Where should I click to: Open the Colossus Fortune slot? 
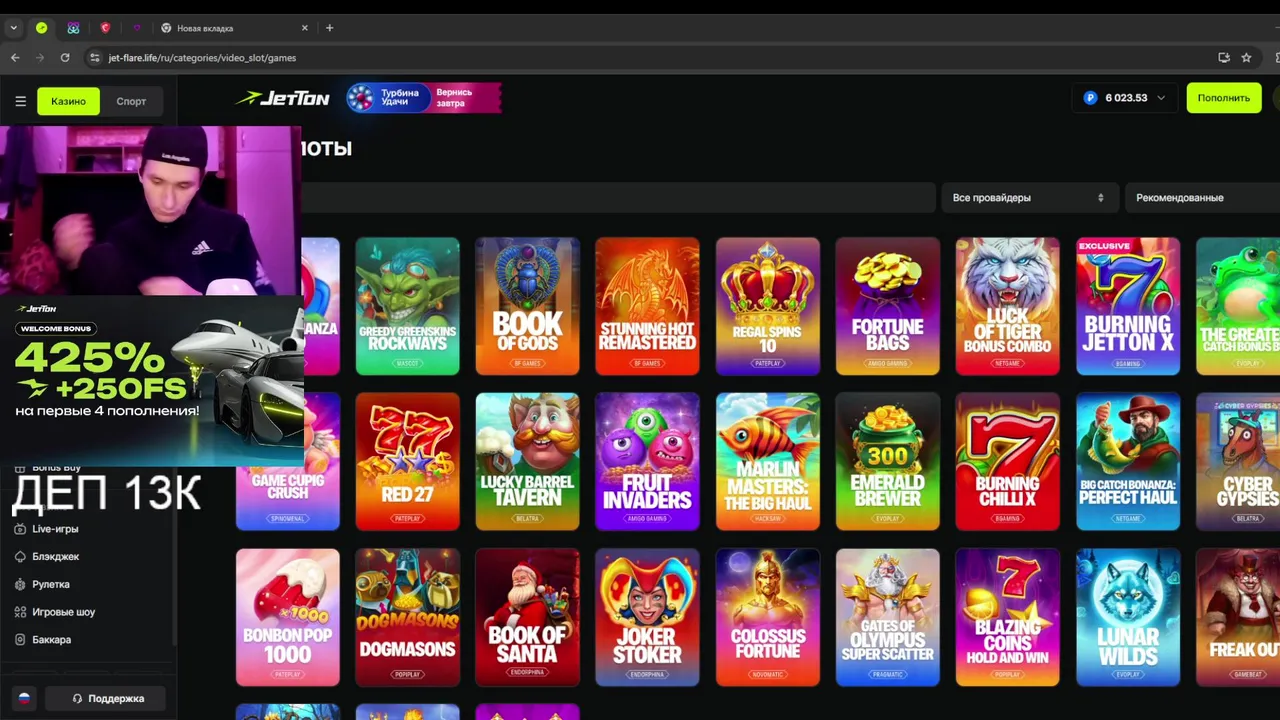click(767, 617)
